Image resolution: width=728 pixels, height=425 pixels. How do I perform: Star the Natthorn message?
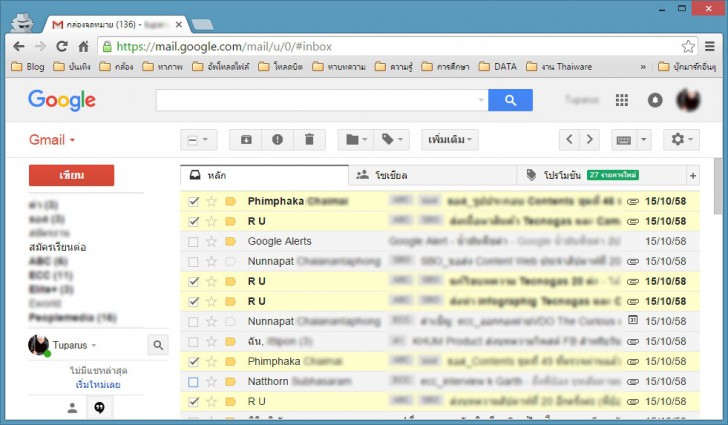211,381
